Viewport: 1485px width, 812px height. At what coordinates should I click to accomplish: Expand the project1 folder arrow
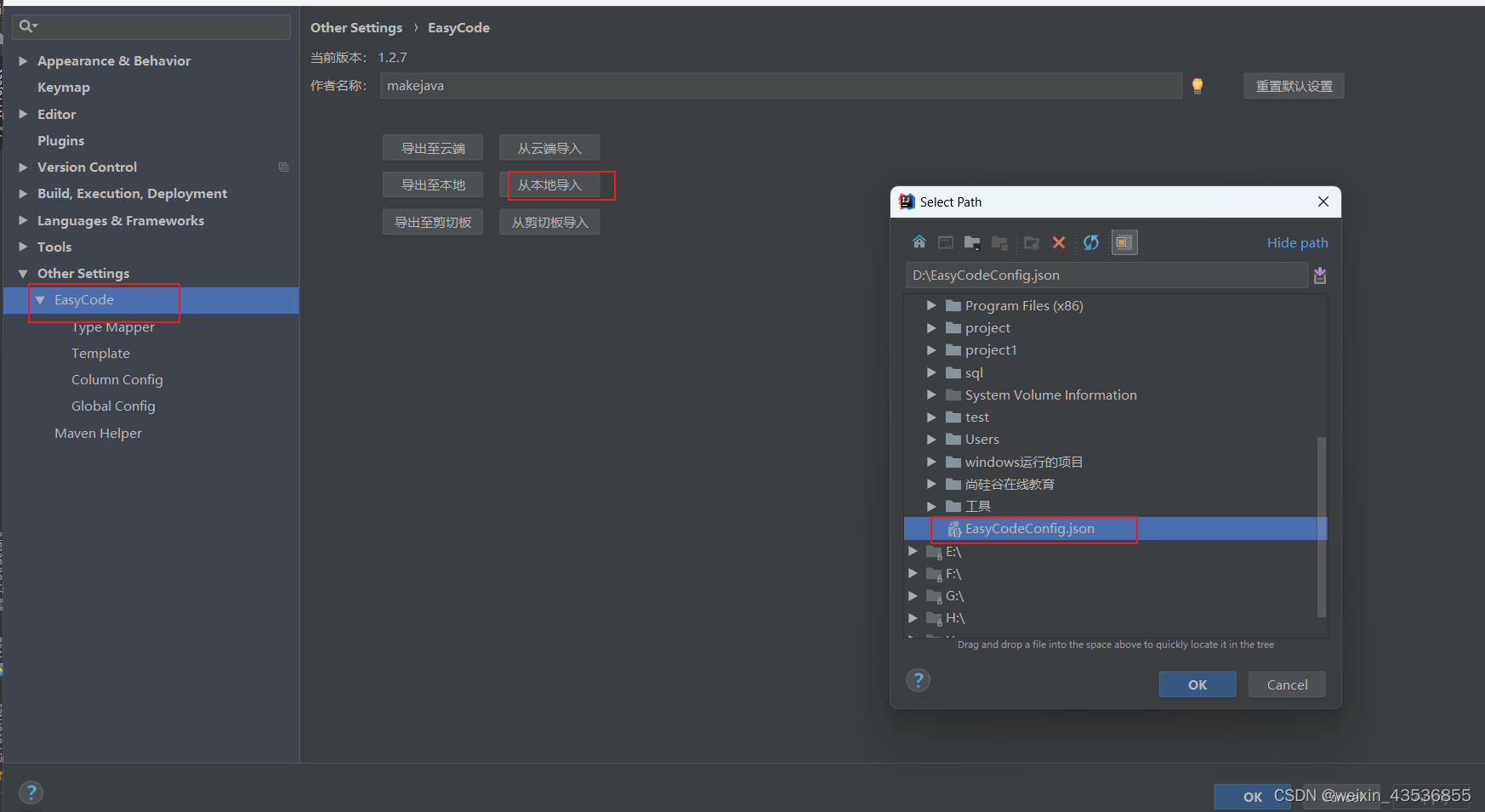coord(931,350)
